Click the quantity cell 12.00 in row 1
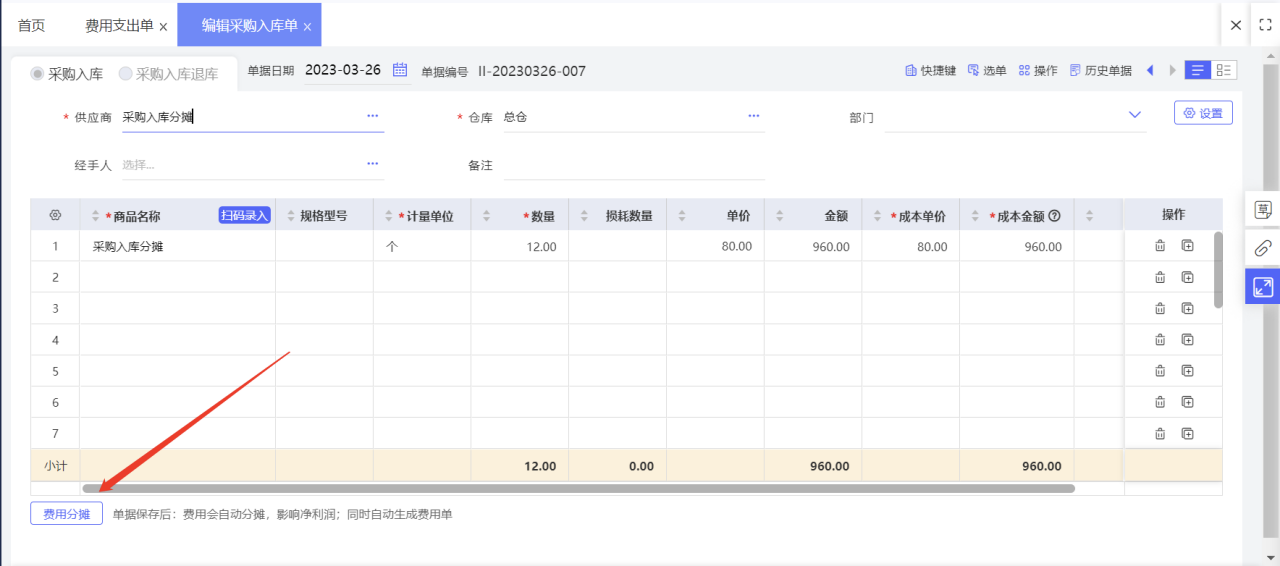Screen dimensions: 1280x566 coord(520,246)
